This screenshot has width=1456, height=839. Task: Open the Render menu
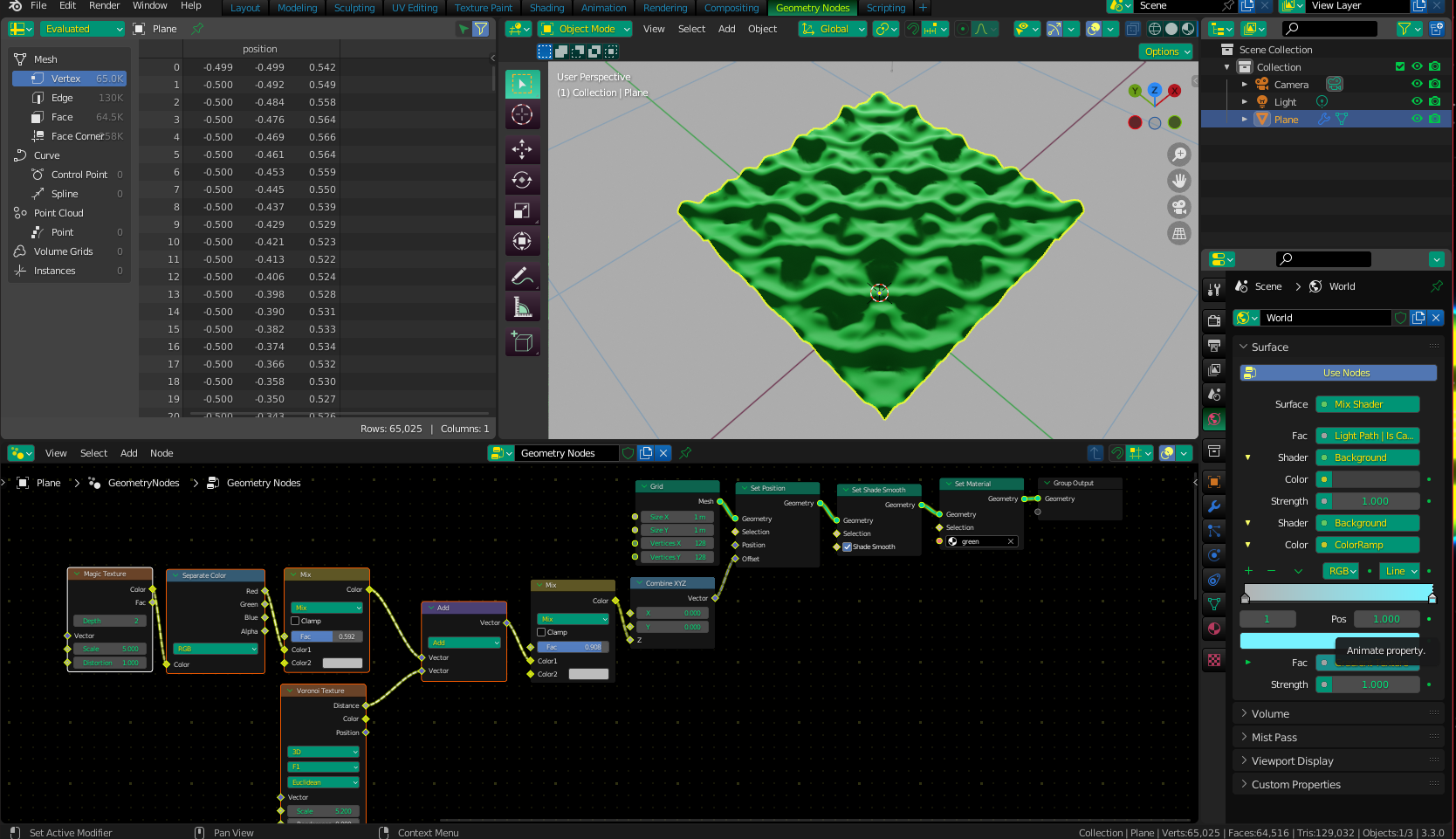(x=104, y=6)
